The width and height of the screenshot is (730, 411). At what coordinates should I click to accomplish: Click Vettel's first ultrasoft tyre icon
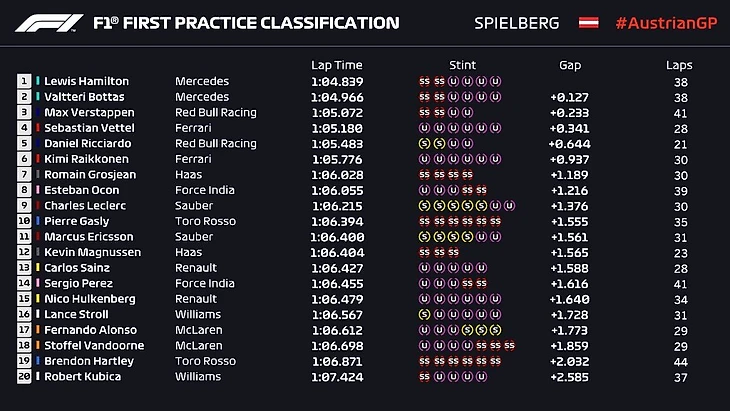pos(424,128)
